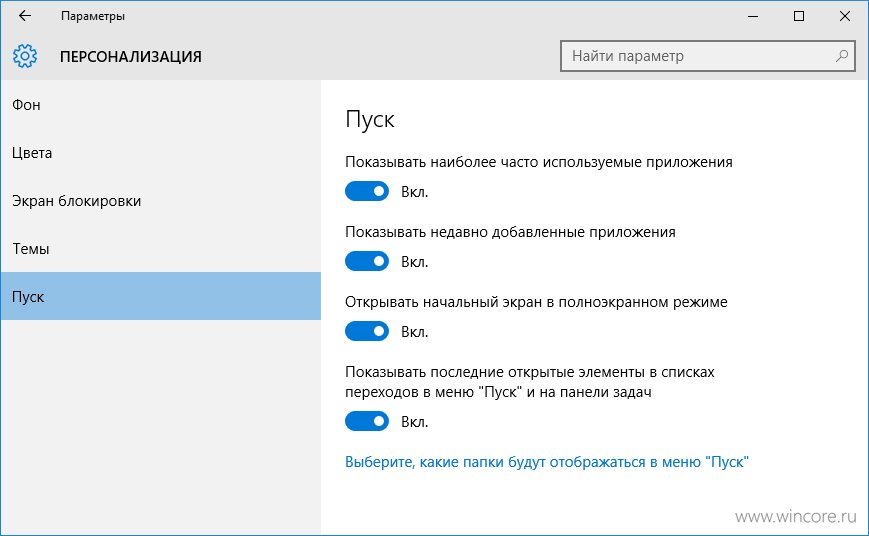The height and width of the screenshot is (536, 869).
Task: Open the Фон section
Action: (161, 105)
